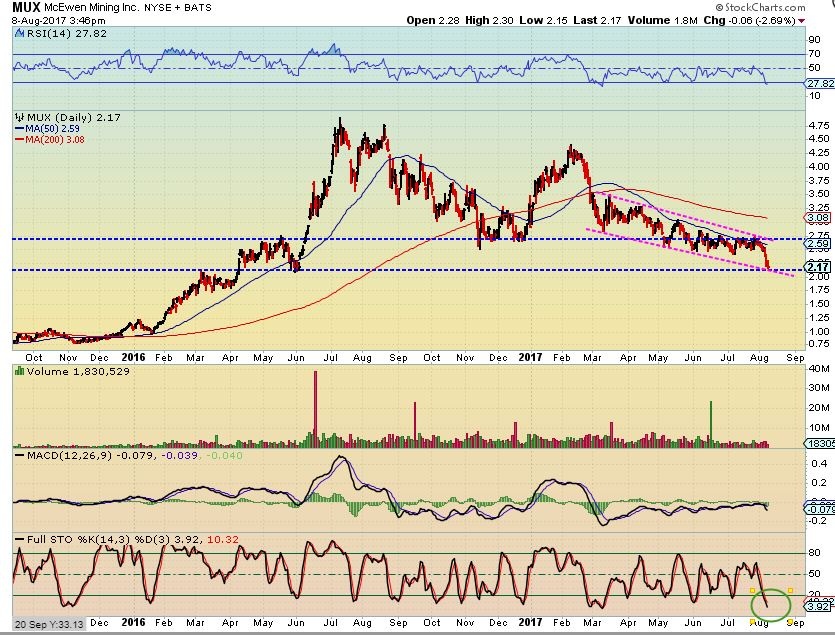Viewport: 835px width, 635px height.
Task: Click the Full STO indicator icon
Action: click(x=17, y=540)
